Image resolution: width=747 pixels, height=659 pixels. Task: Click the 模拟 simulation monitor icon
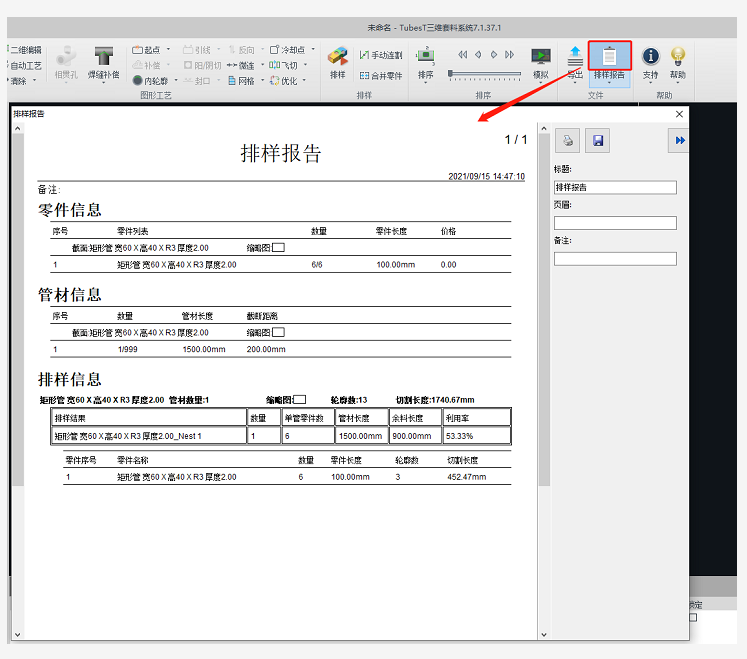(x=540, y=62)
